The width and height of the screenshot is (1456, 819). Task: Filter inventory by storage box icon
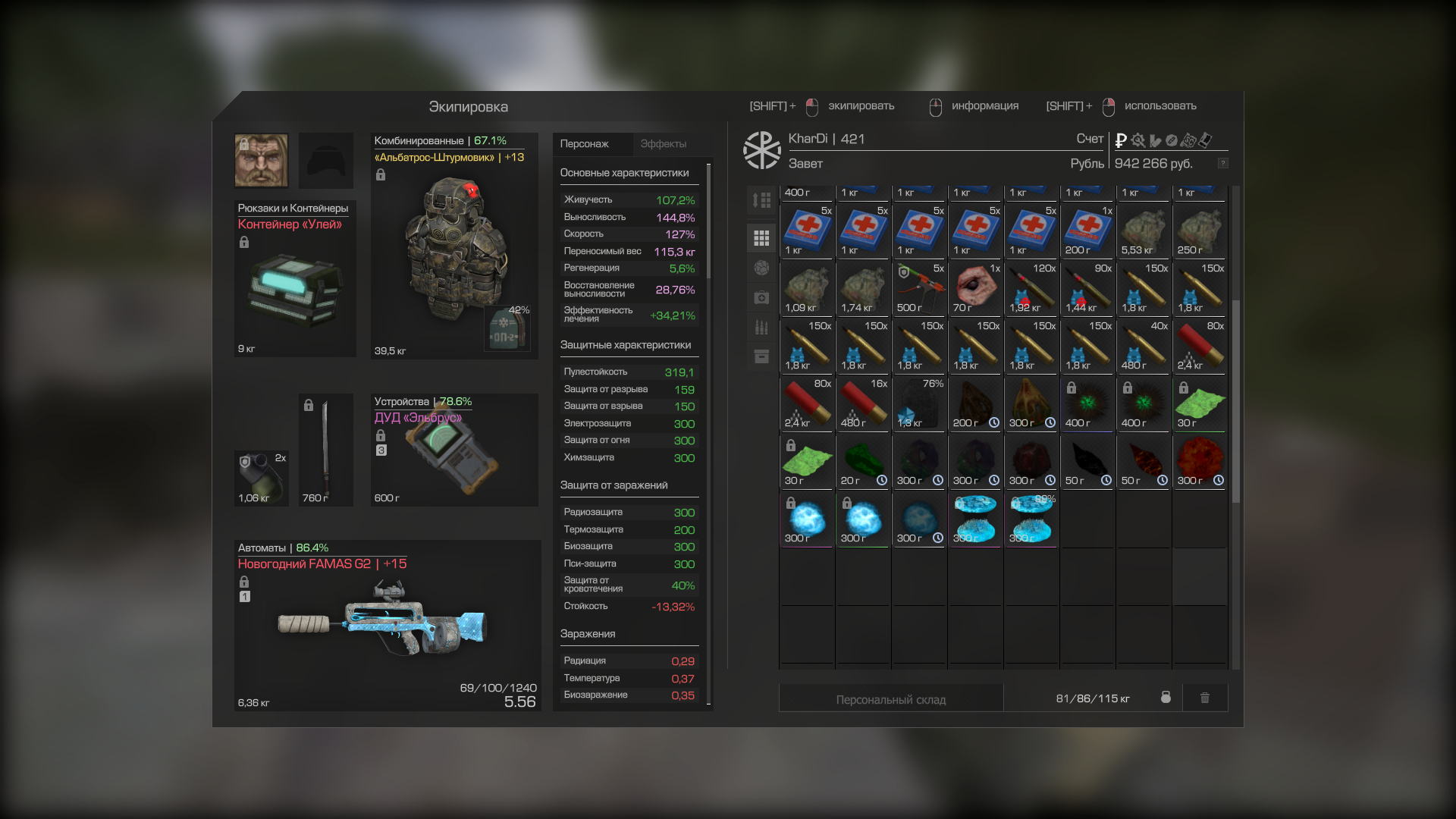tap(761, 356)
